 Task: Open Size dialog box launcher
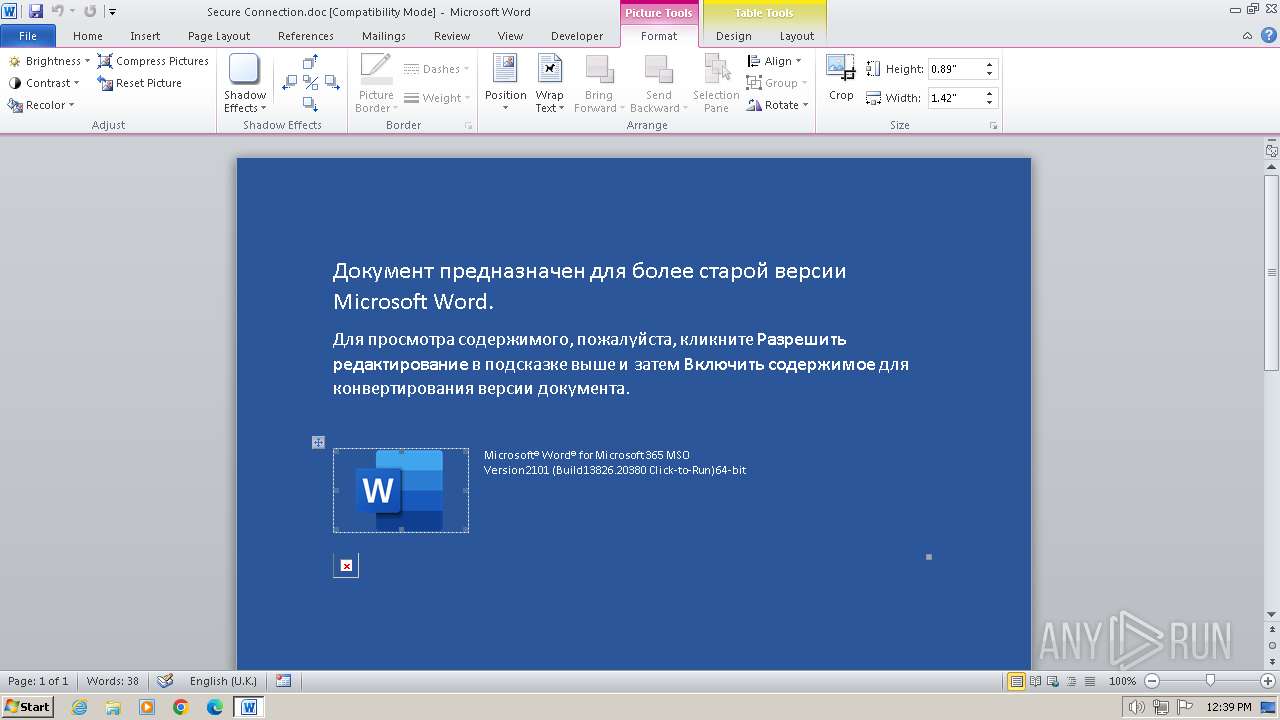(x=994, y=126)
